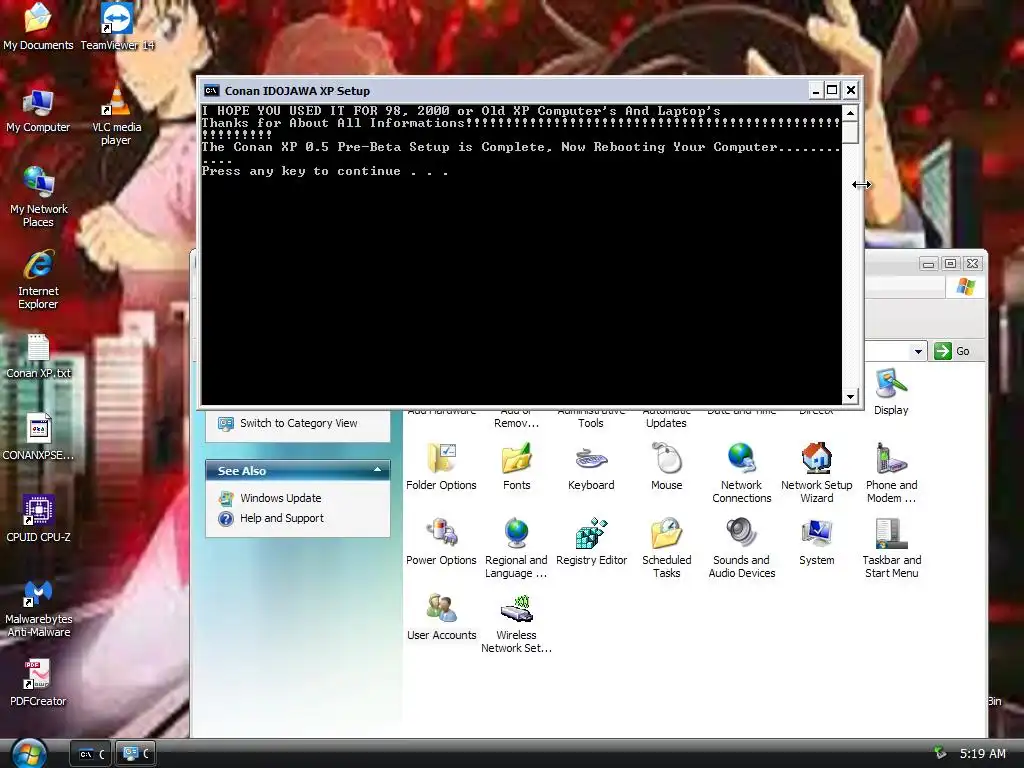Open Registry Editor icon
The image size is (1024, 768).
(x=591, y=541)
